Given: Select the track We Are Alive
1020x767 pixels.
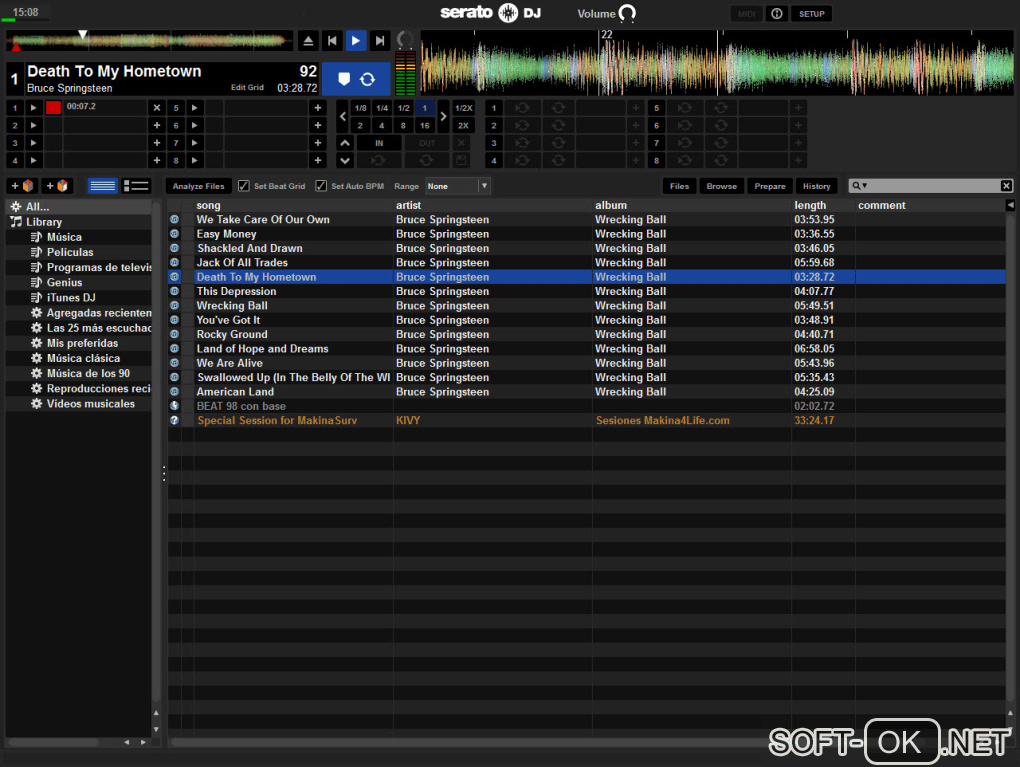Looking at the screenshot, I should coord(587,363).
